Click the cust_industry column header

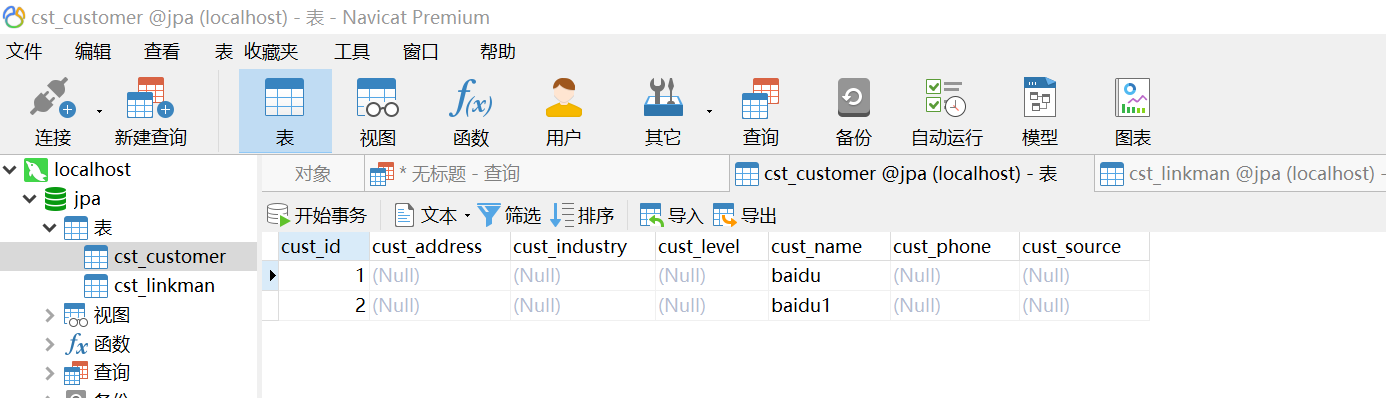583,246
